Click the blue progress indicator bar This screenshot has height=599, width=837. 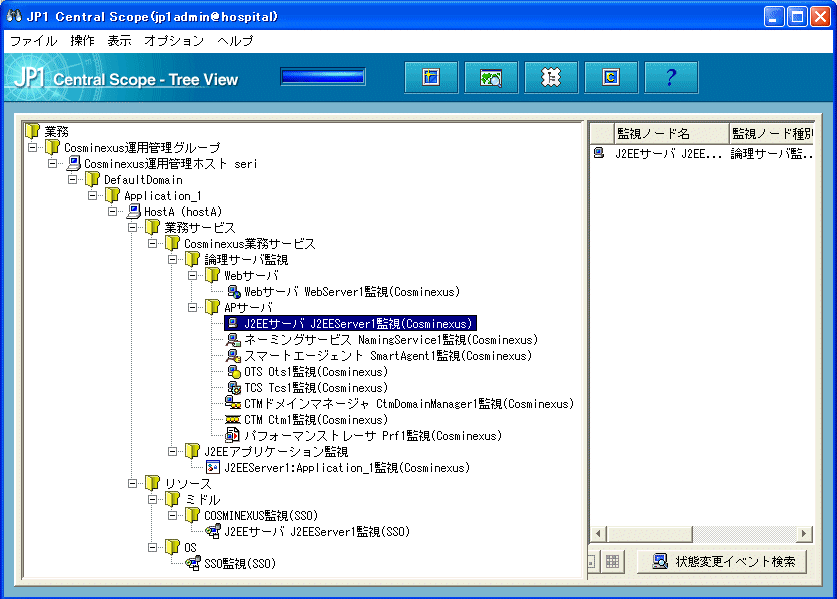tap(323, 77)
